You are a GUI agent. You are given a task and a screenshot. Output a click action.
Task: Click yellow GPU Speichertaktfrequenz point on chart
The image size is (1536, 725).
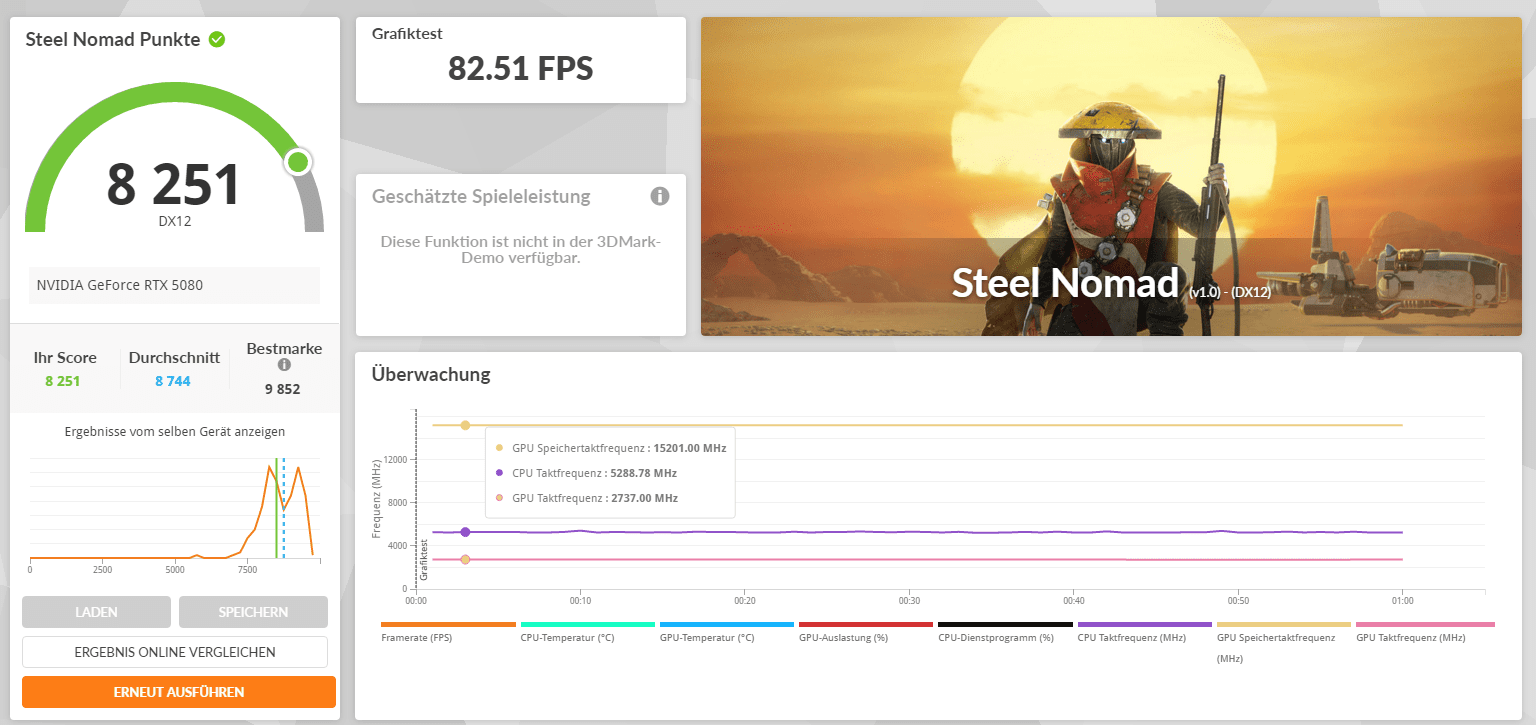click(x=465, y=425)
